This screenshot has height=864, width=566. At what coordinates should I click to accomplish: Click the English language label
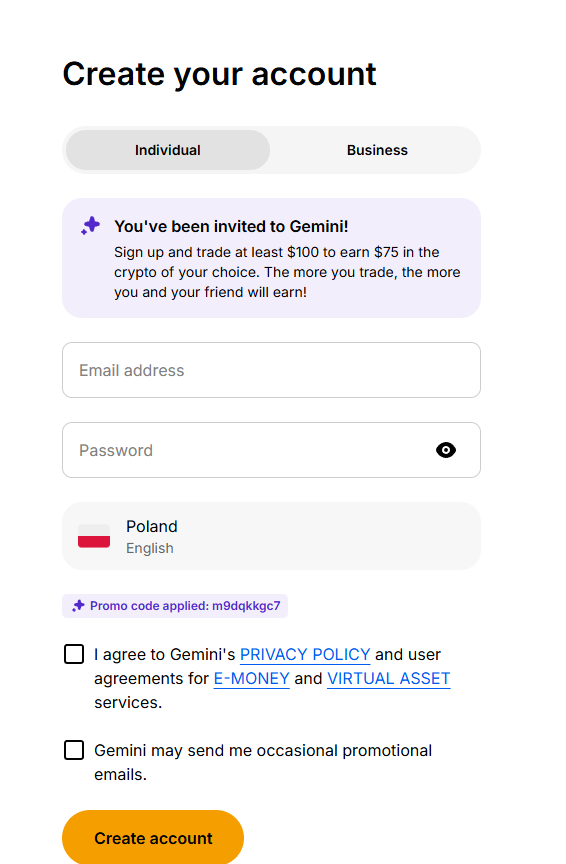[150, 548]
